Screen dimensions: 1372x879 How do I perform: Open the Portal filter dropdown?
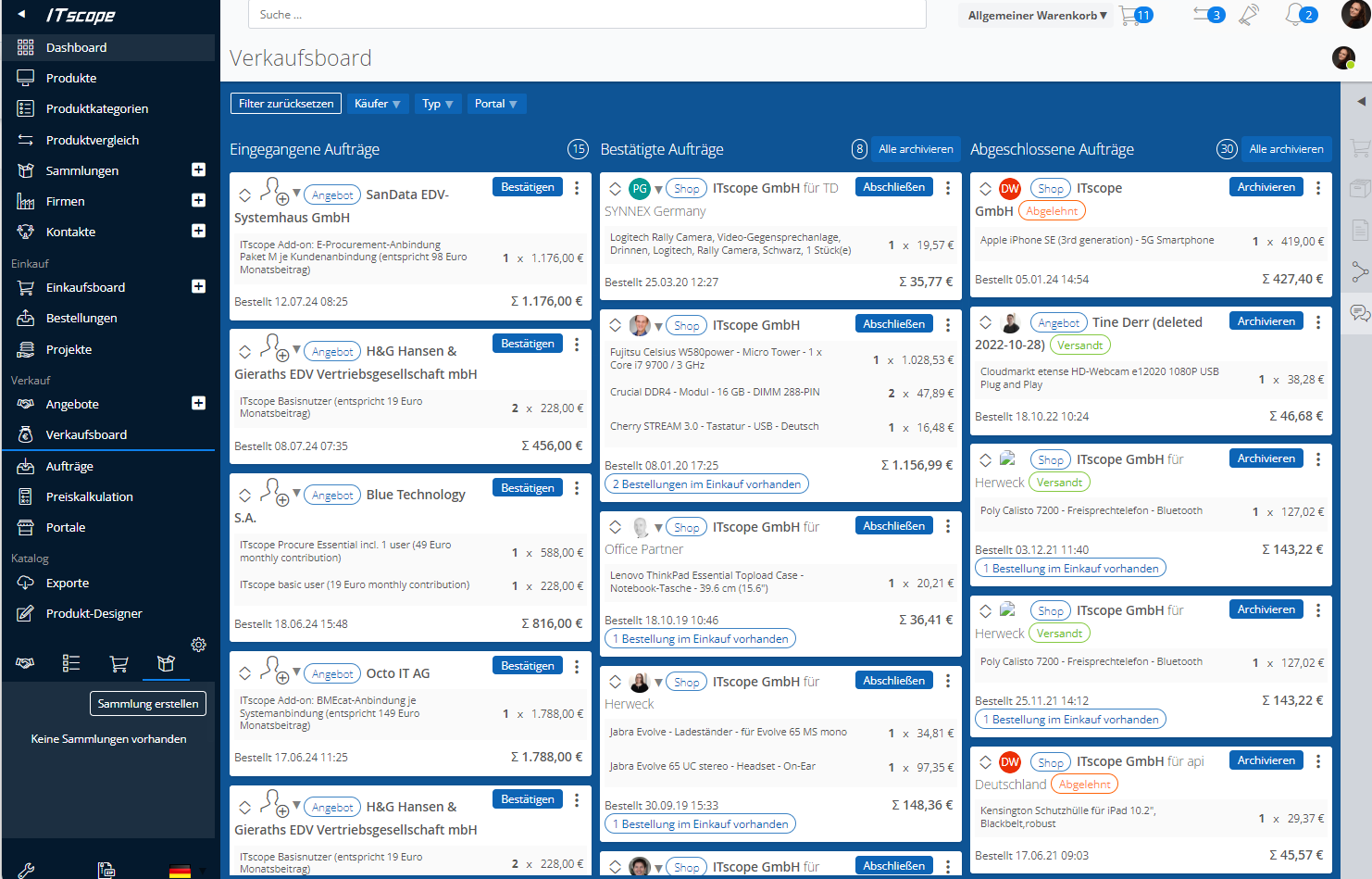[x=496, y=104]
